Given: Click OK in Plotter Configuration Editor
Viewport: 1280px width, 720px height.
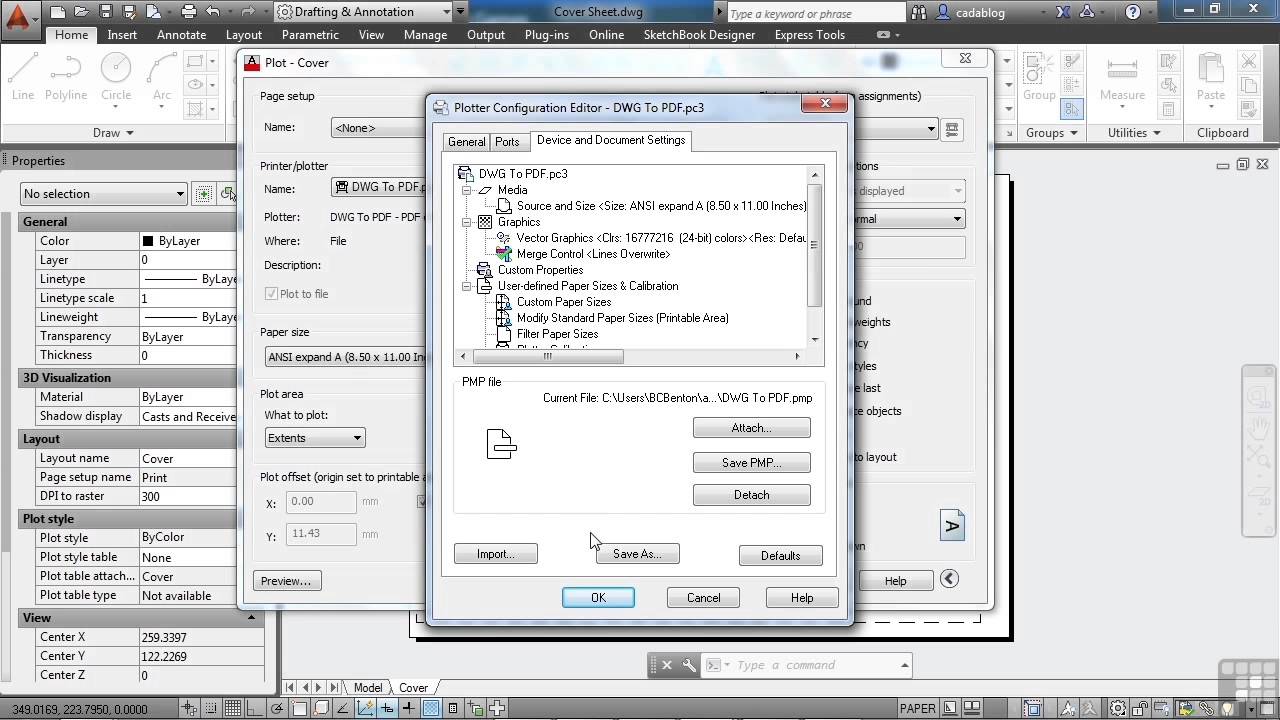Looking at the screenshot, I should 598,598.
